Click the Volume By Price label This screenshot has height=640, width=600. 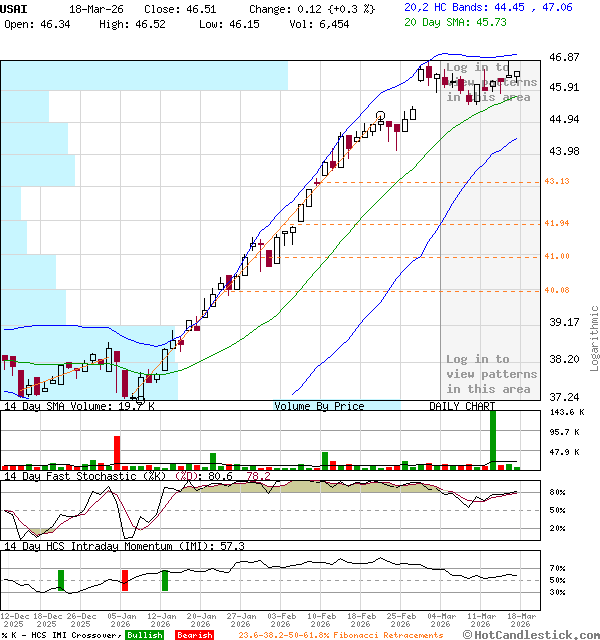[319, 406]
